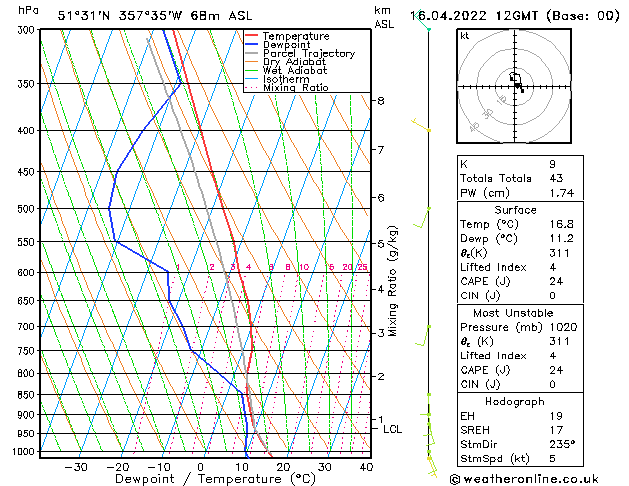629x486 pixels.
Task: Click the PW (cm) value 1.74
Action: pos(562,193)
